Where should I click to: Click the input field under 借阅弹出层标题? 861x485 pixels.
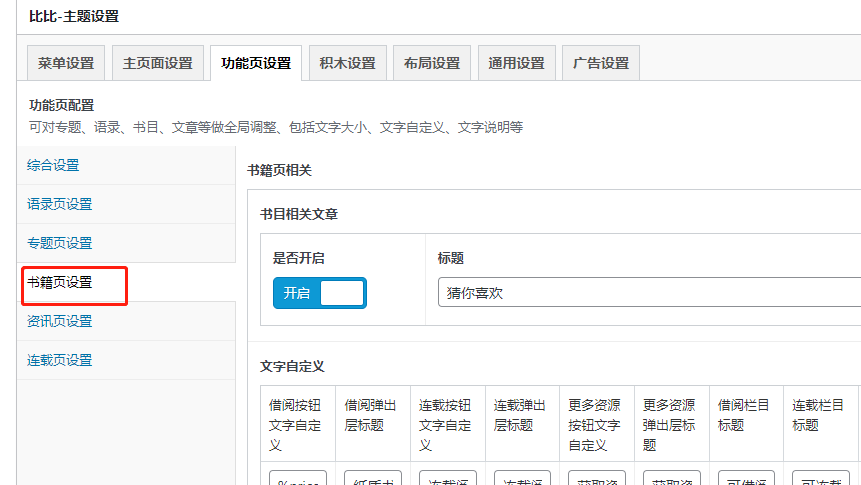point(373,478)
